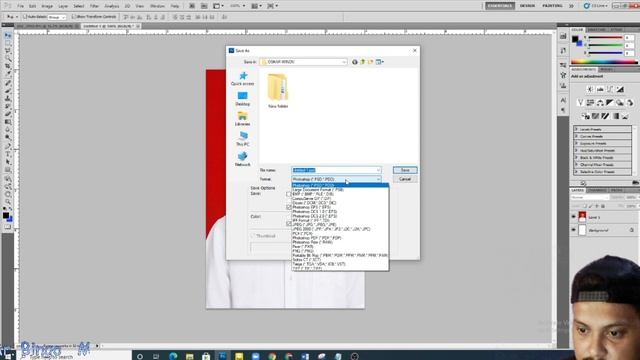Select the Eraser tool
Image resolution: width=640 pixels, height=360 pixels.
[8, 114]
